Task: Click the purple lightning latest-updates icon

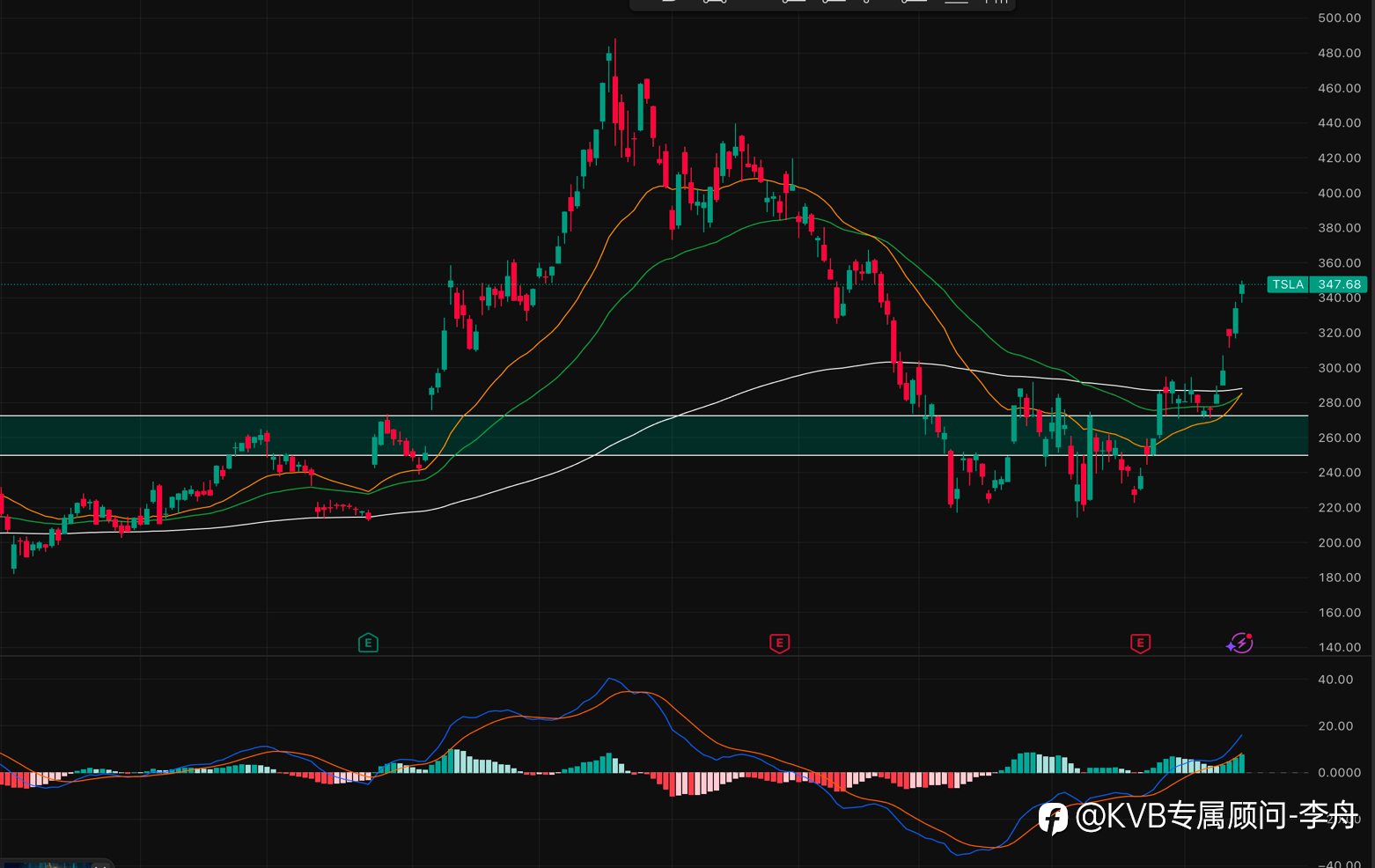Action: [x=1240, y=644]
